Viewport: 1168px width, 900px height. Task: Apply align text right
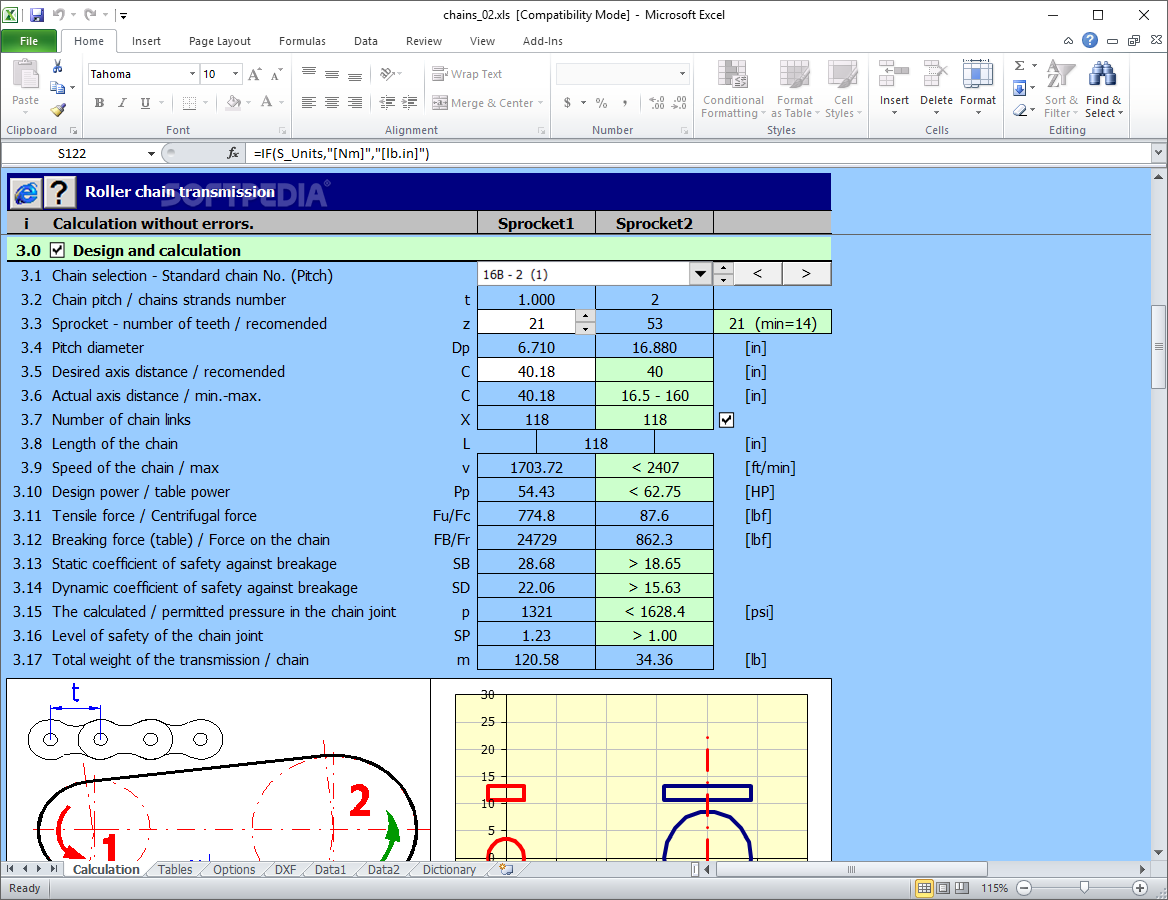pos(355,103)
